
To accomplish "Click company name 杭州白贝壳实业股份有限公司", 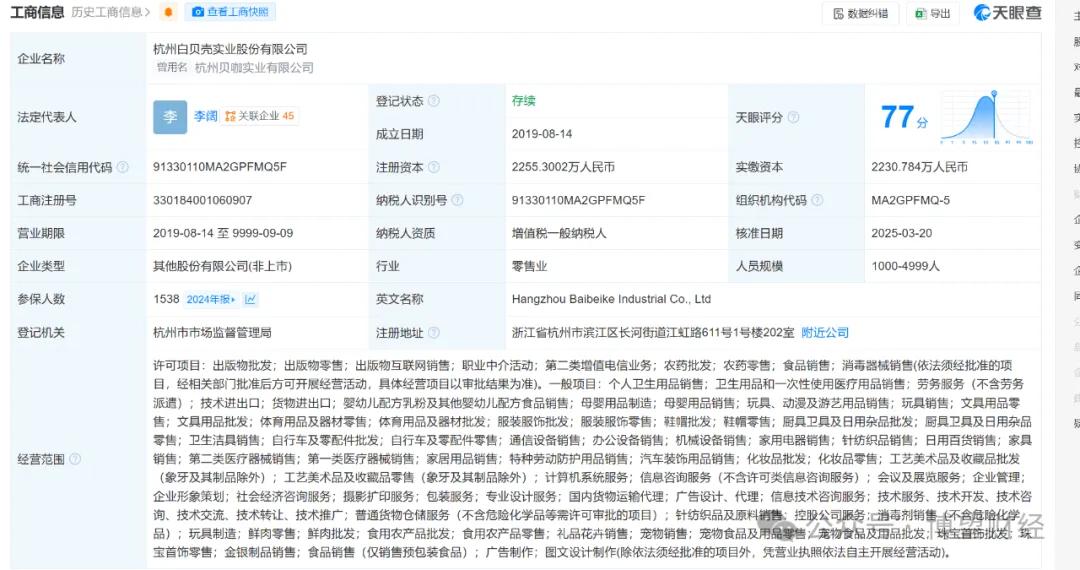I will coord(230,49).
